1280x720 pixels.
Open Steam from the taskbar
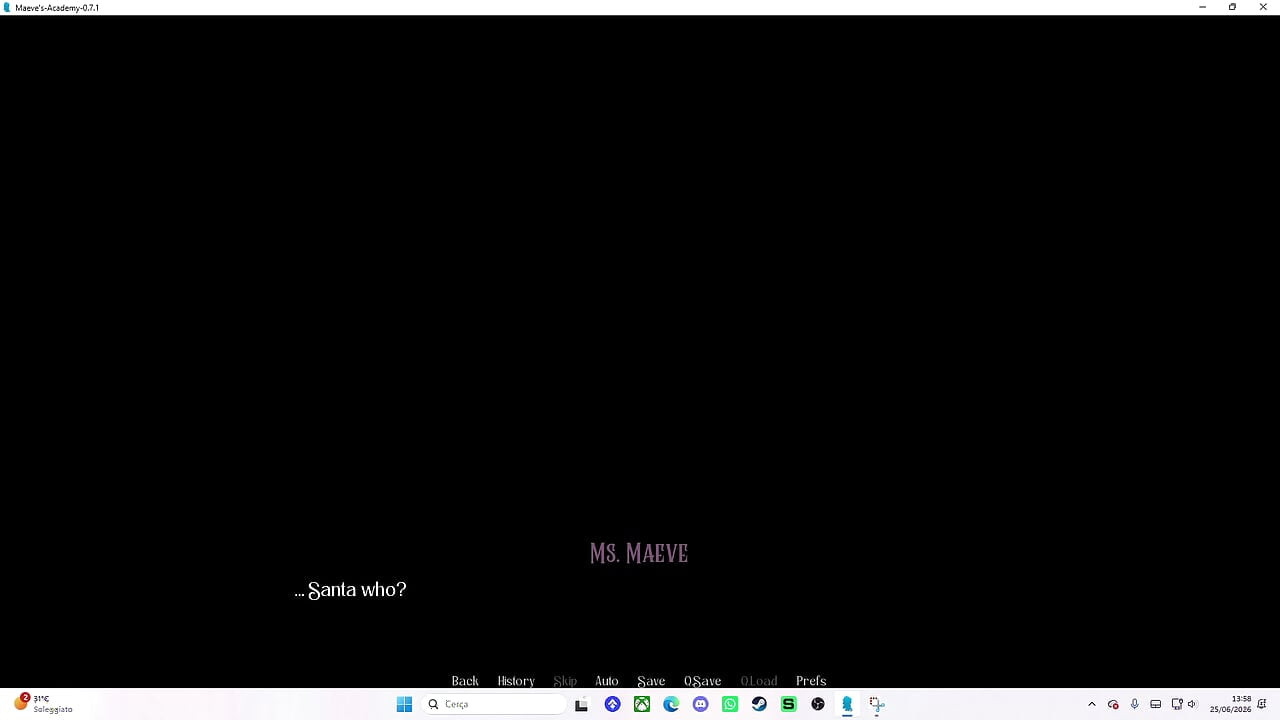759,704
